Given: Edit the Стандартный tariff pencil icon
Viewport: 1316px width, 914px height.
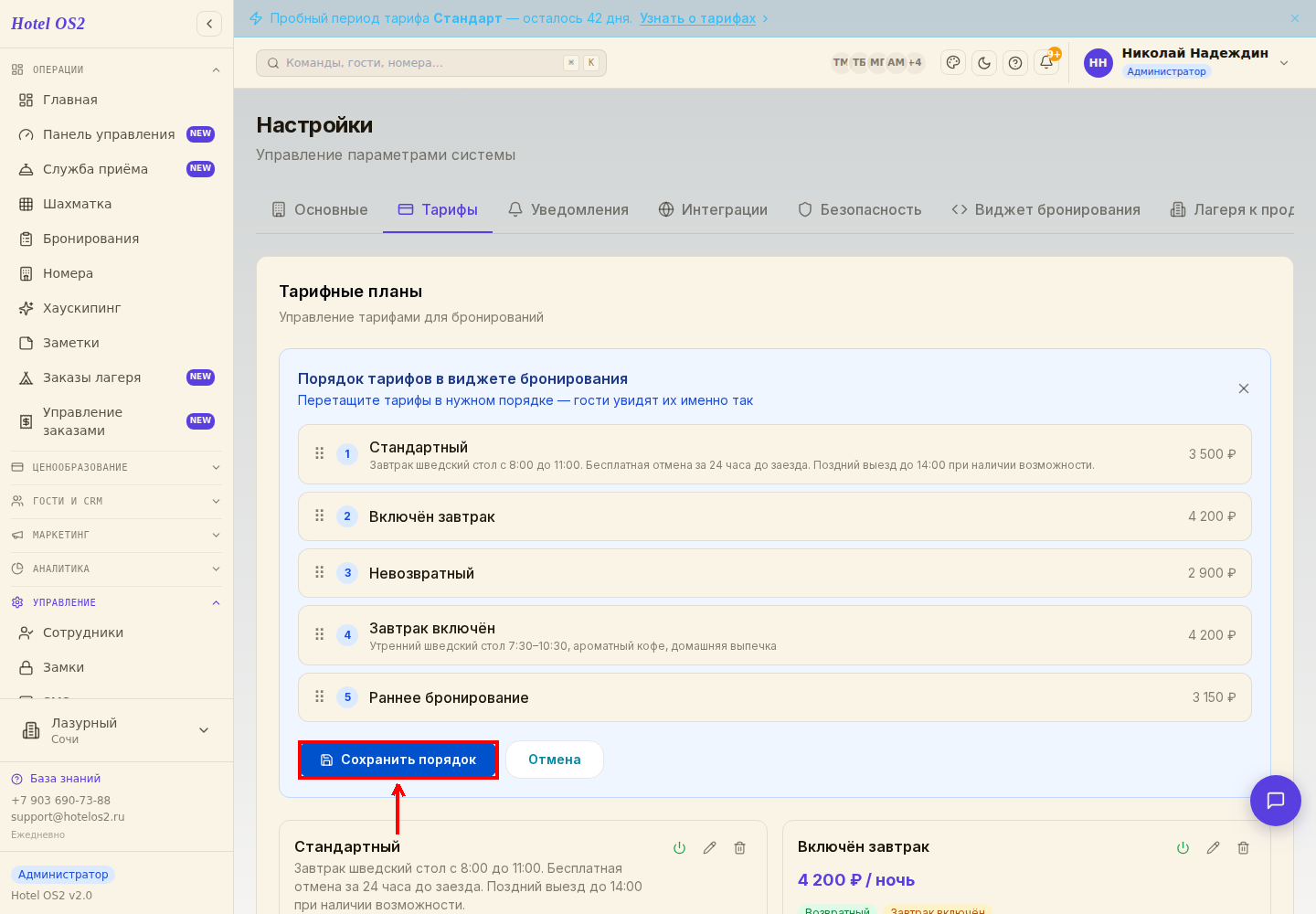Looking at the screenshot, I should click(x=709, y=848).
